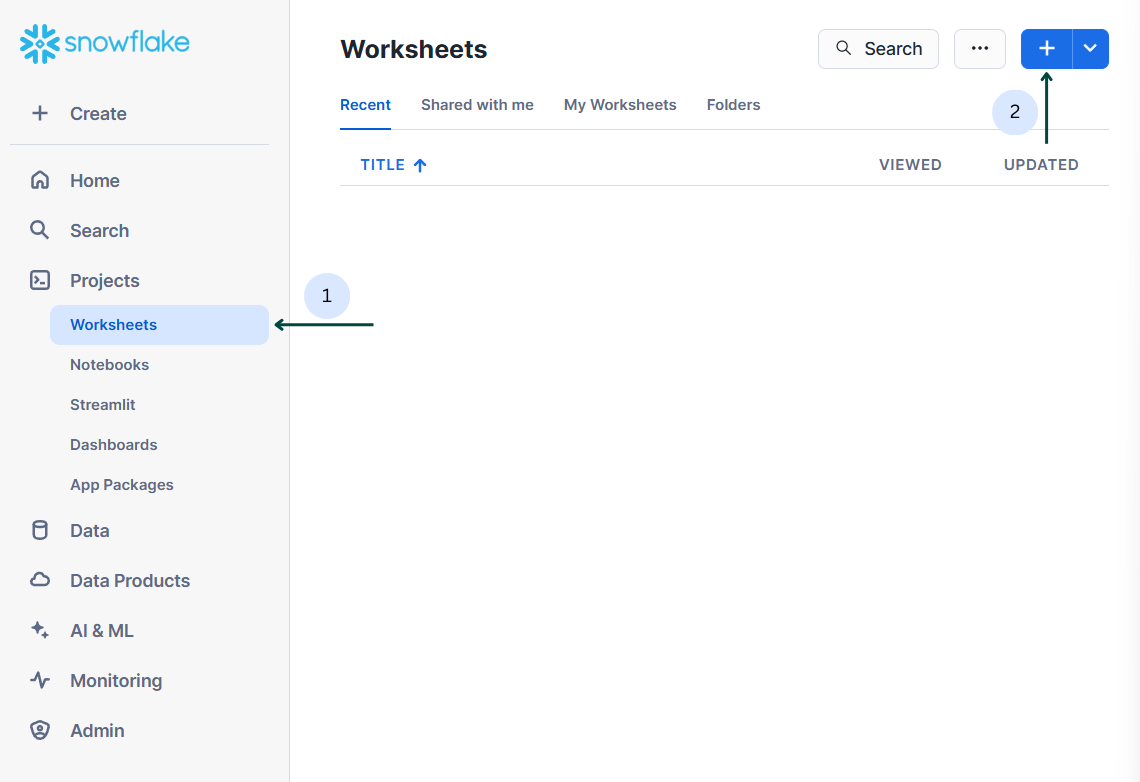This screenshot has height=782, width=1140.
Task: Open Streamlit under Projects
Action: [x=103, y=405]
